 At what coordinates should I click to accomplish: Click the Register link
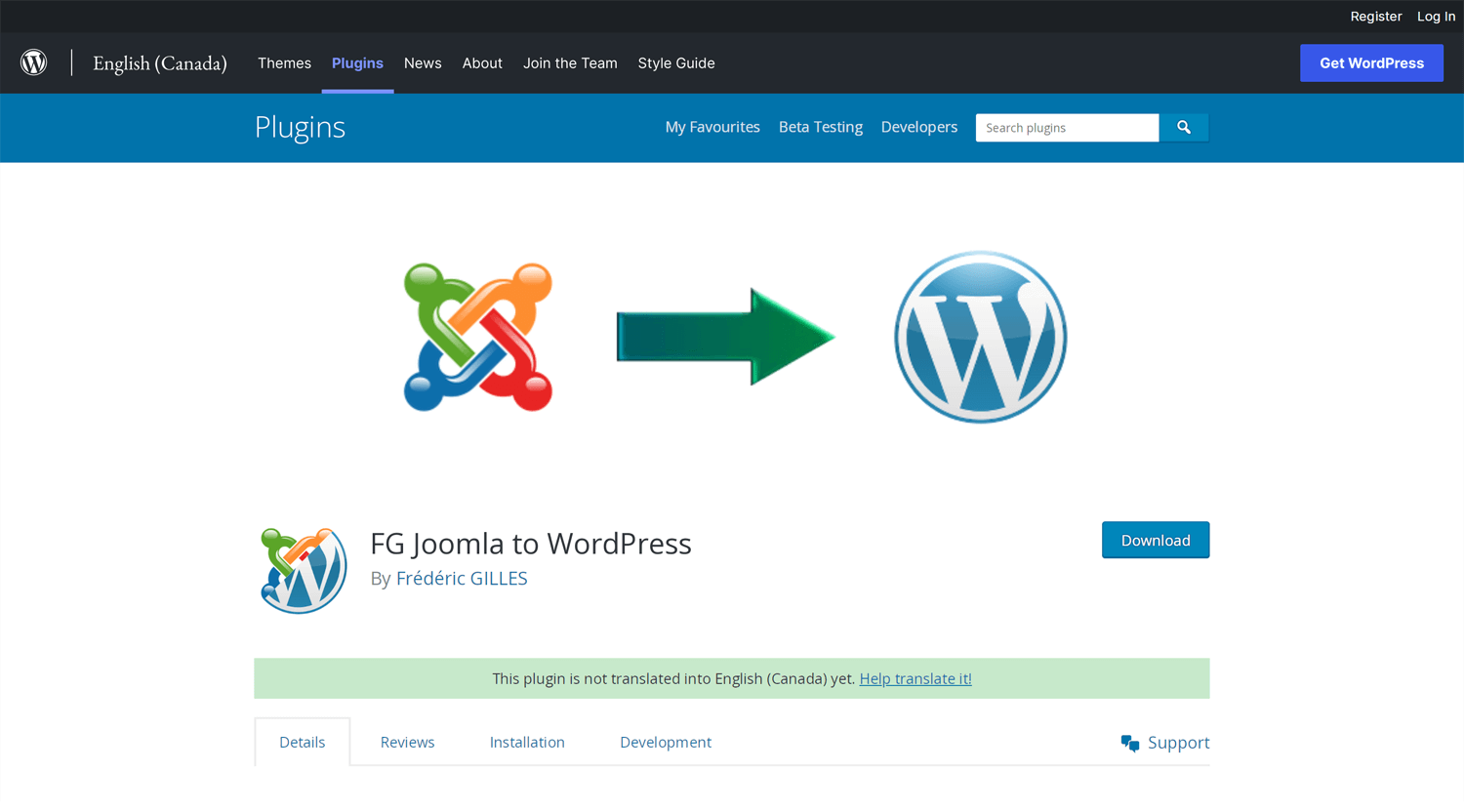coord(1375,17)
